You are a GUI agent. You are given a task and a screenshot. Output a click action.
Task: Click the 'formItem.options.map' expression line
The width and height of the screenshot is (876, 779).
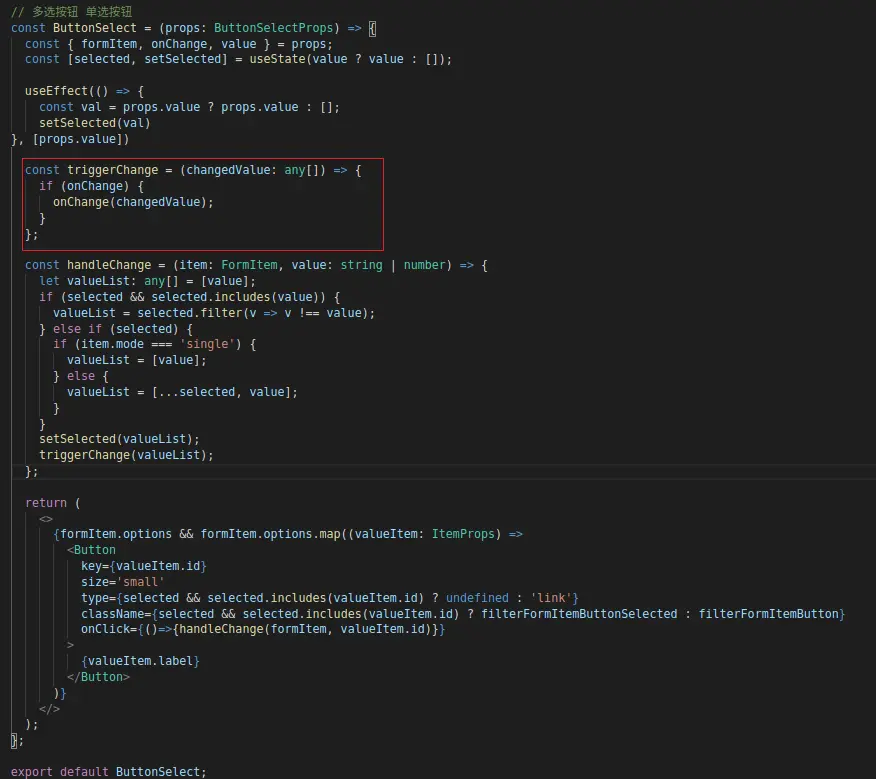(288, 534)
